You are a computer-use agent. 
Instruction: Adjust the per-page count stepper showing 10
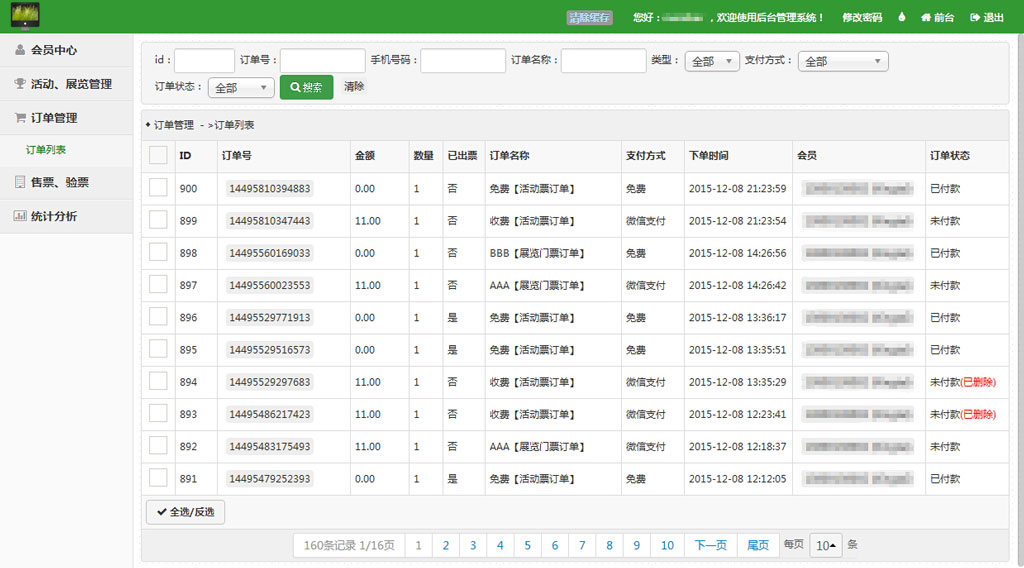[x=826, y=545]
